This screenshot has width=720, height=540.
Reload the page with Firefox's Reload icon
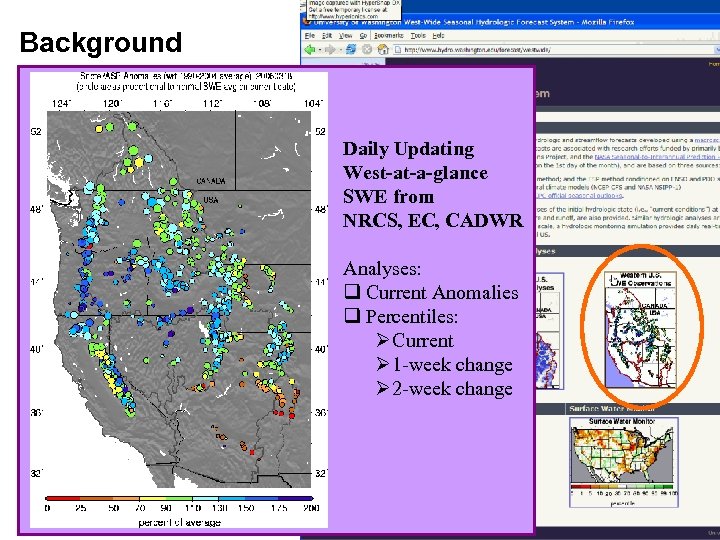pyautogui.click(x=351, y=49)
